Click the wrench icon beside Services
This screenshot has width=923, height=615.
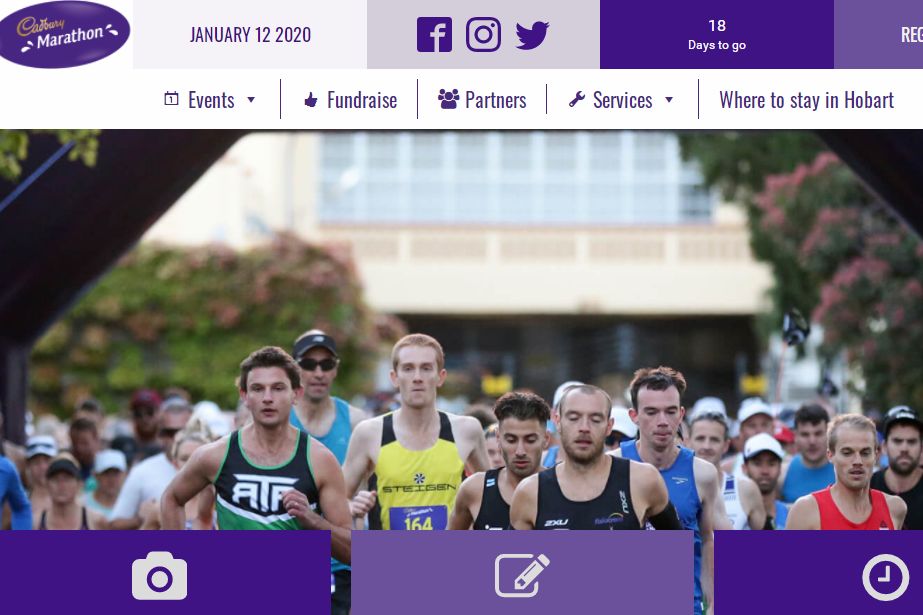pos(577,99)
